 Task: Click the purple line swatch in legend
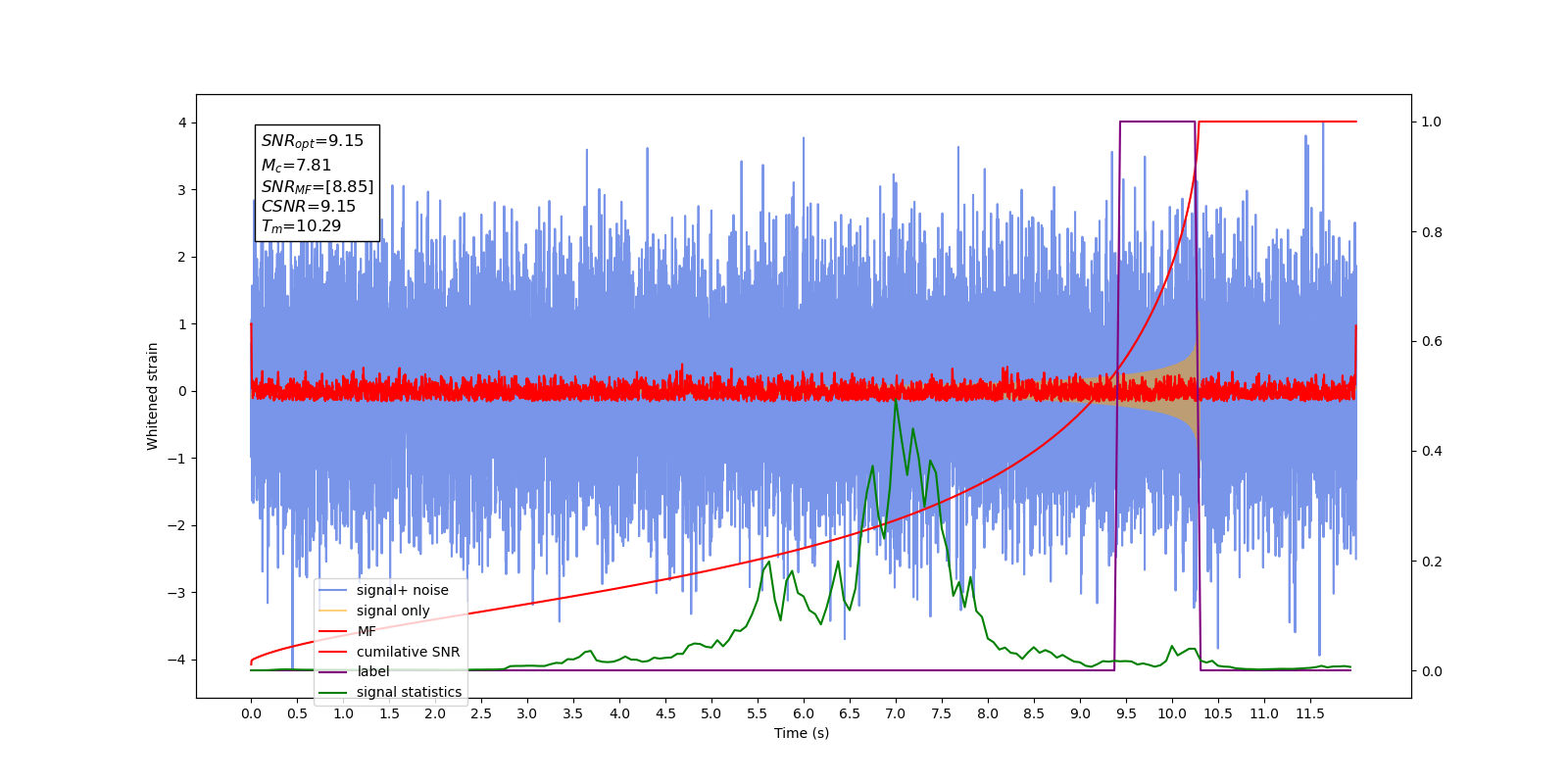coord(333,671)
